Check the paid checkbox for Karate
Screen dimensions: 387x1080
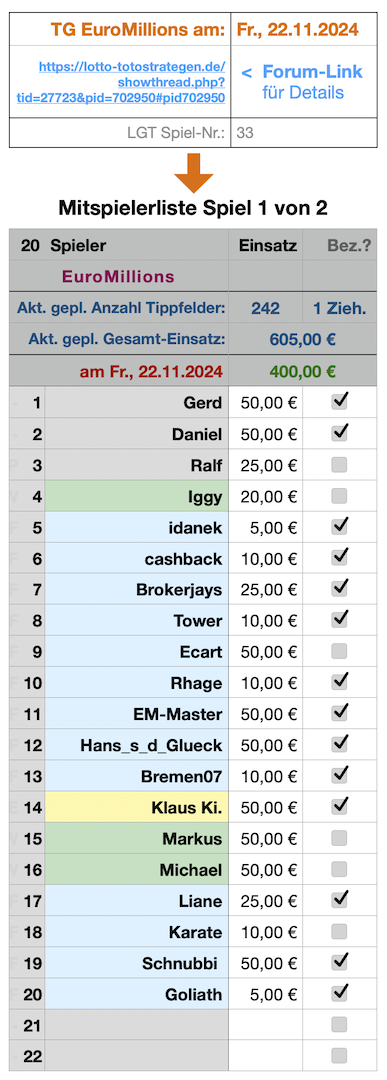(339, 932)
